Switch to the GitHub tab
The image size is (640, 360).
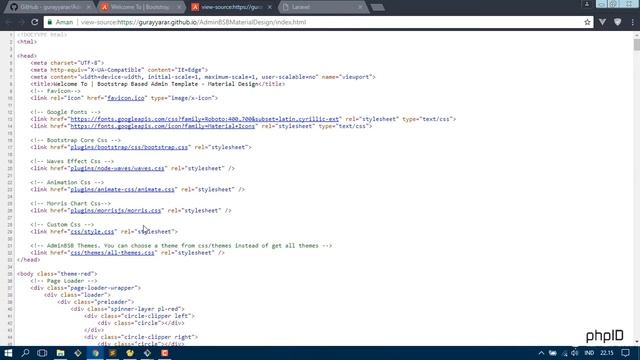click(x=49, y=7)
